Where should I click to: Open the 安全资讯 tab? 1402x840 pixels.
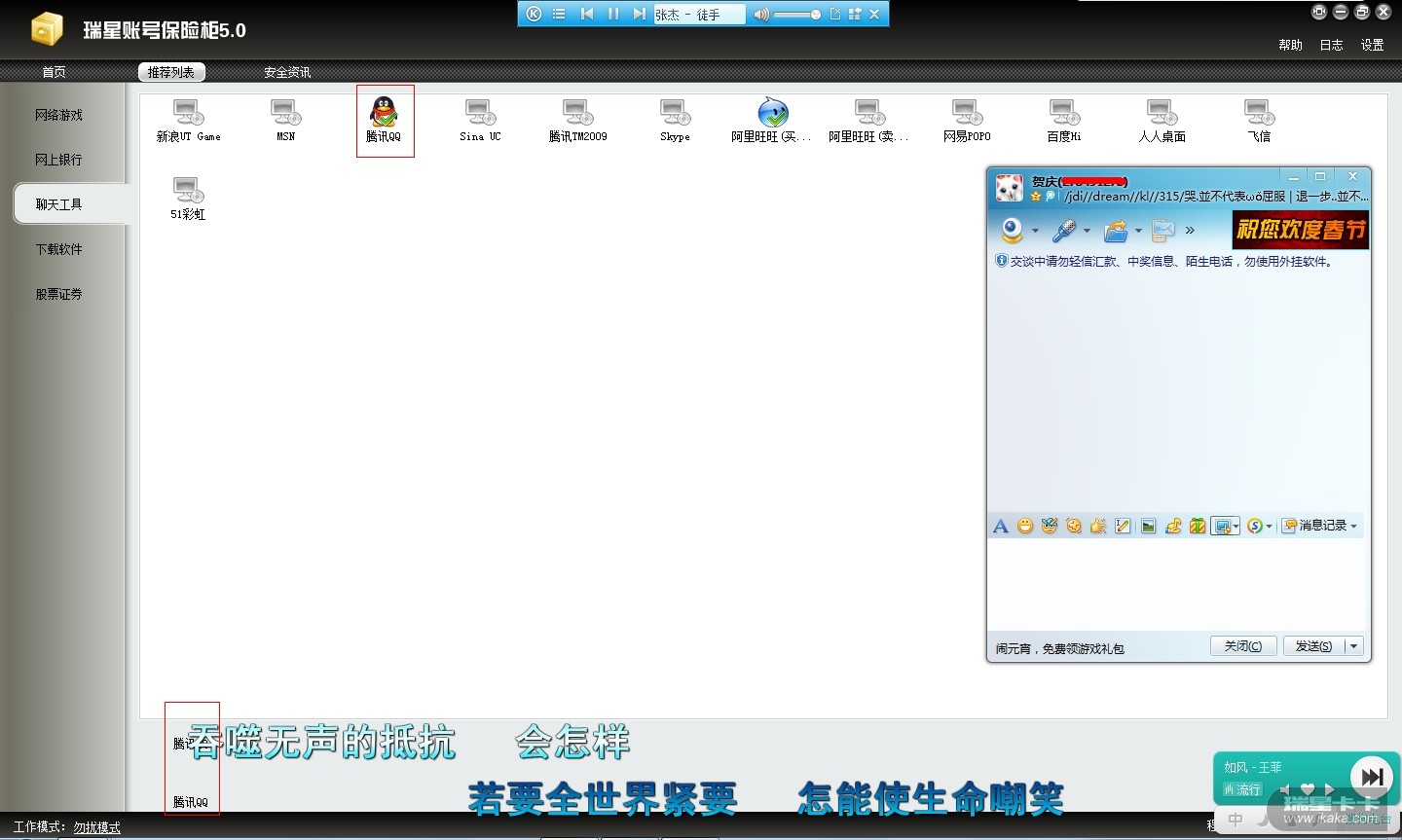tap(287, 72)
